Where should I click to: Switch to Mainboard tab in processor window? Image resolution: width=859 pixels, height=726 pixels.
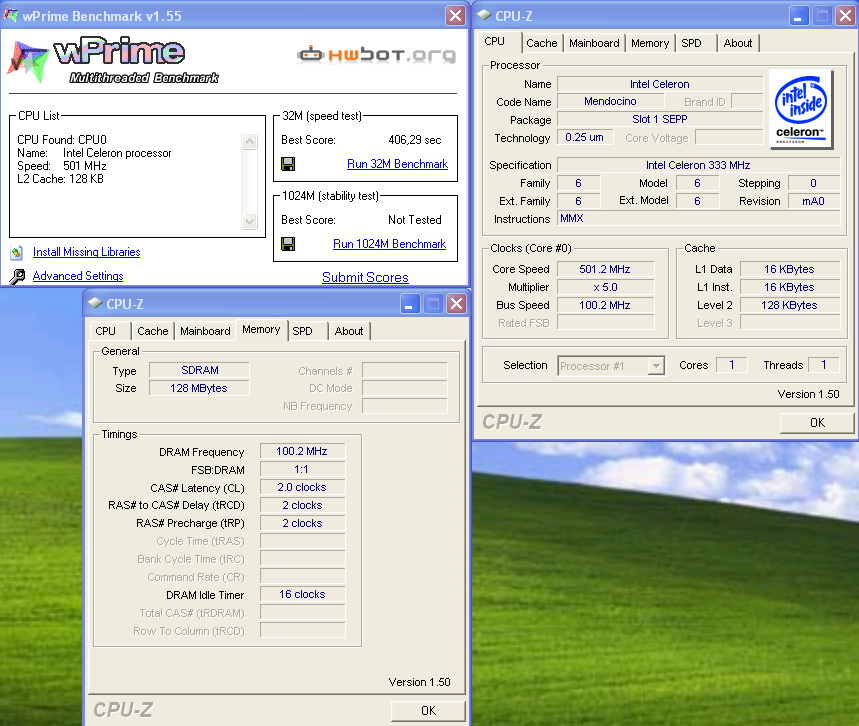[x=594, y=43]
